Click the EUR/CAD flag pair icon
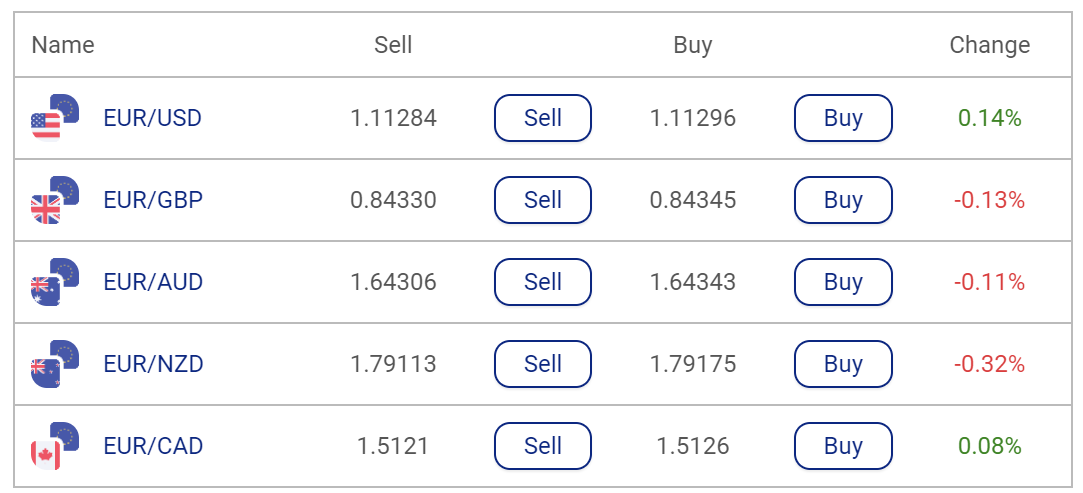Screen dimensions: 1083x493 click(55, 446)
